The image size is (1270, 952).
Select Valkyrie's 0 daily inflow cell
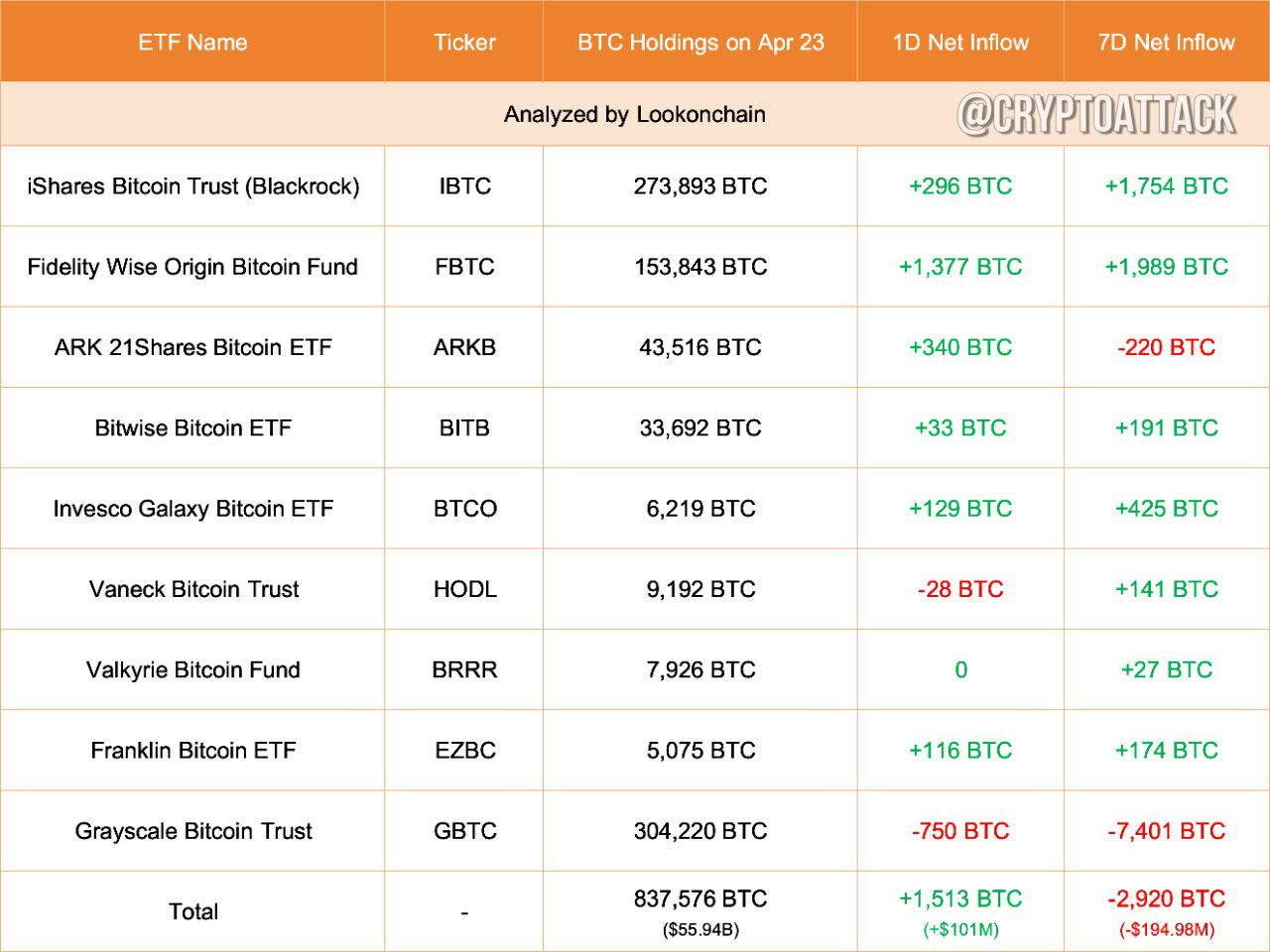pos(960,670)
